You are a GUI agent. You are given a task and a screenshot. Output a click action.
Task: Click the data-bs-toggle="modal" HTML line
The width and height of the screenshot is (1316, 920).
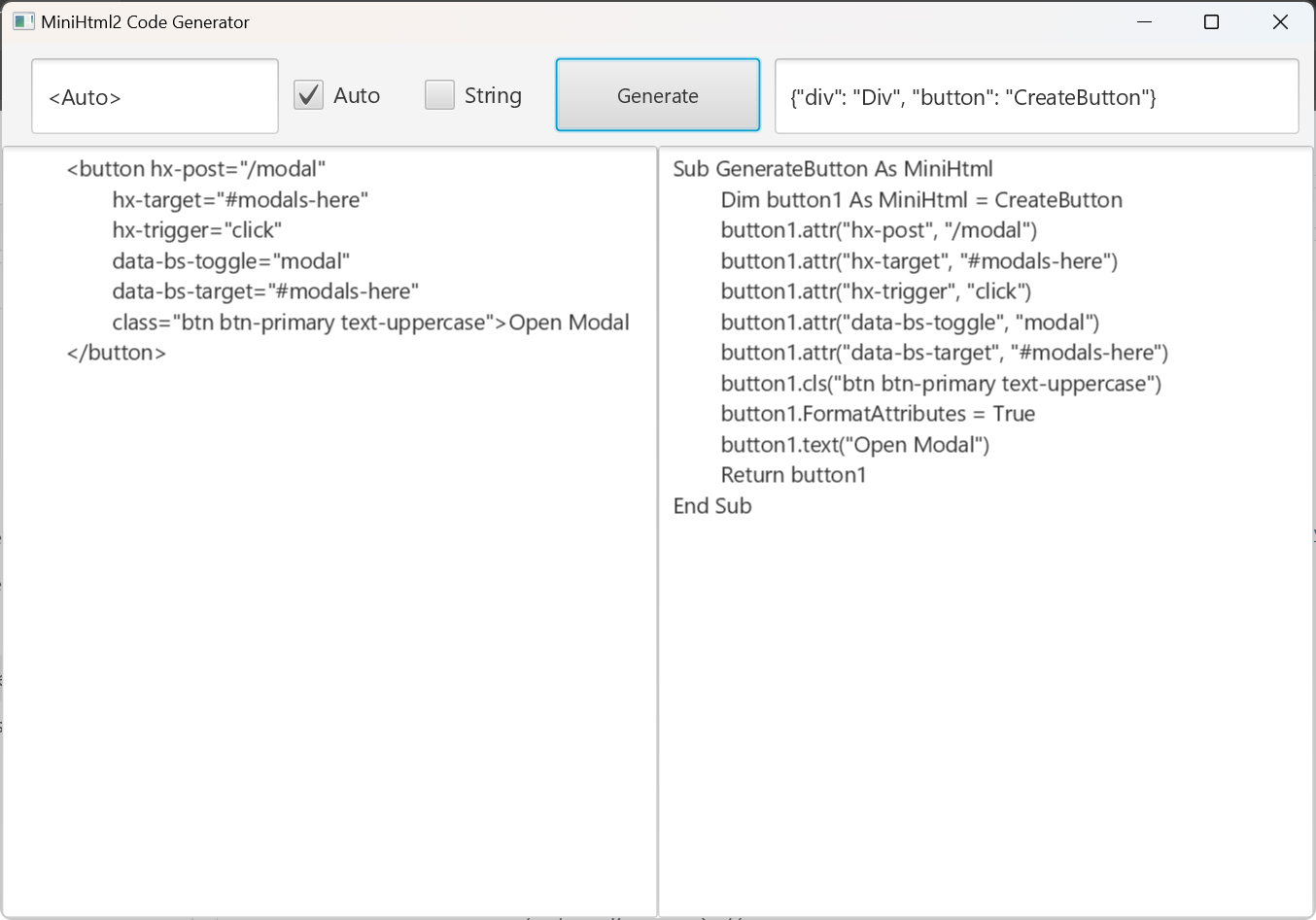(230, 261)
